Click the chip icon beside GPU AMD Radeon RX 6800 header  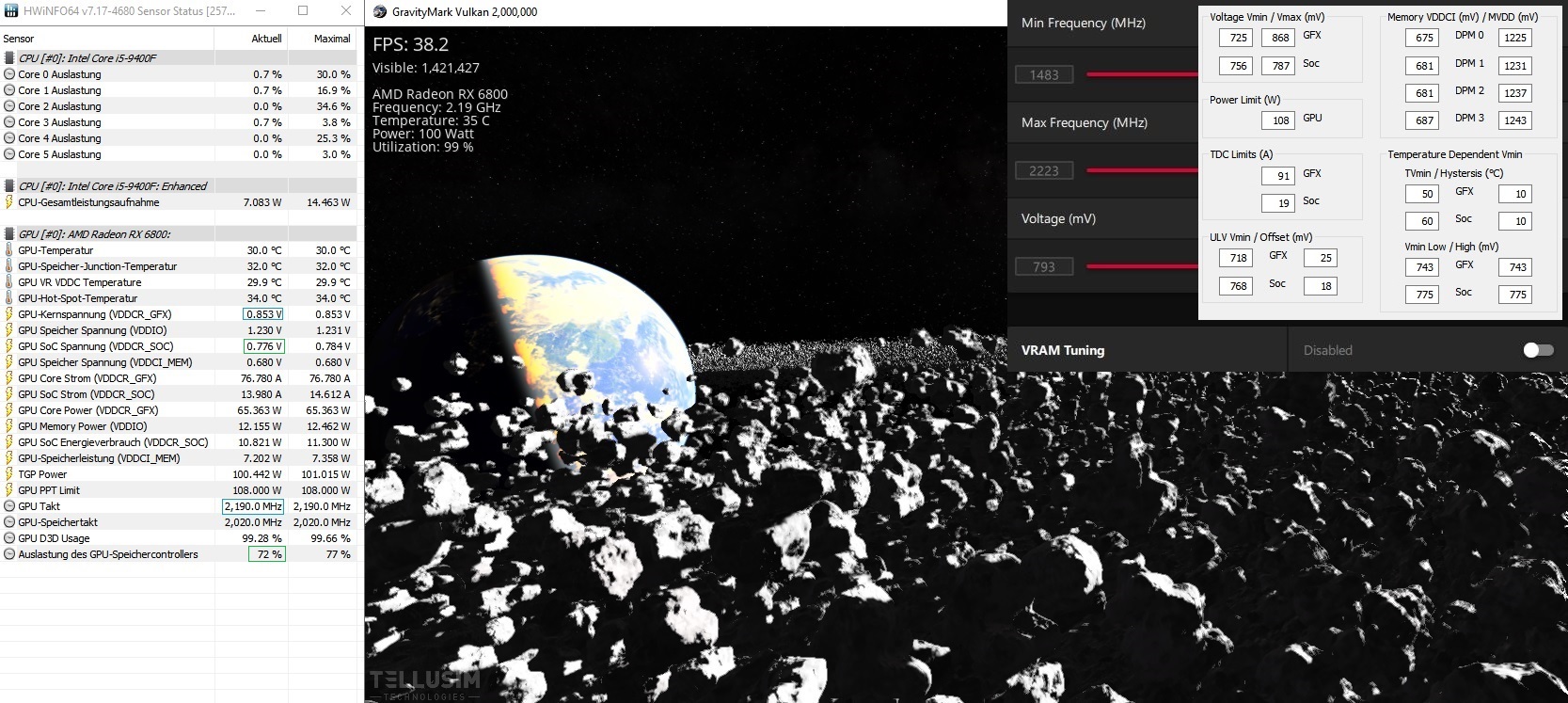click(9, 234)
